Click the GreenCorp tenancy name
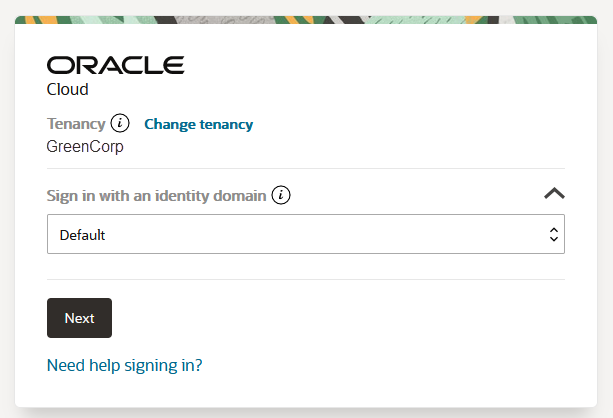The height and width of the screenshot is (418, 613). pyautogui.click(x=85, y=145)
